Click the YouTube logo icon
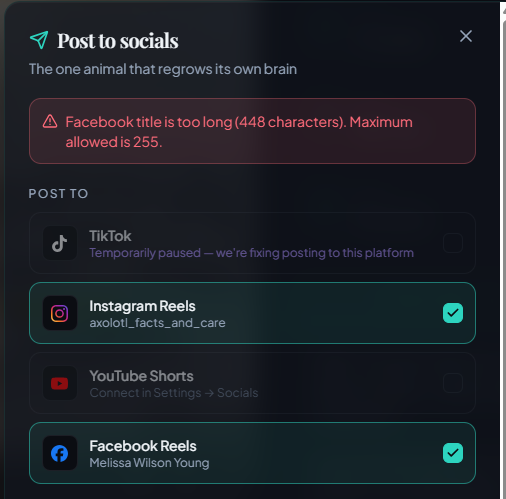Image resolution: width=506 pixels, height=499 pixels. pyautogui.click(x=60, y=383)
